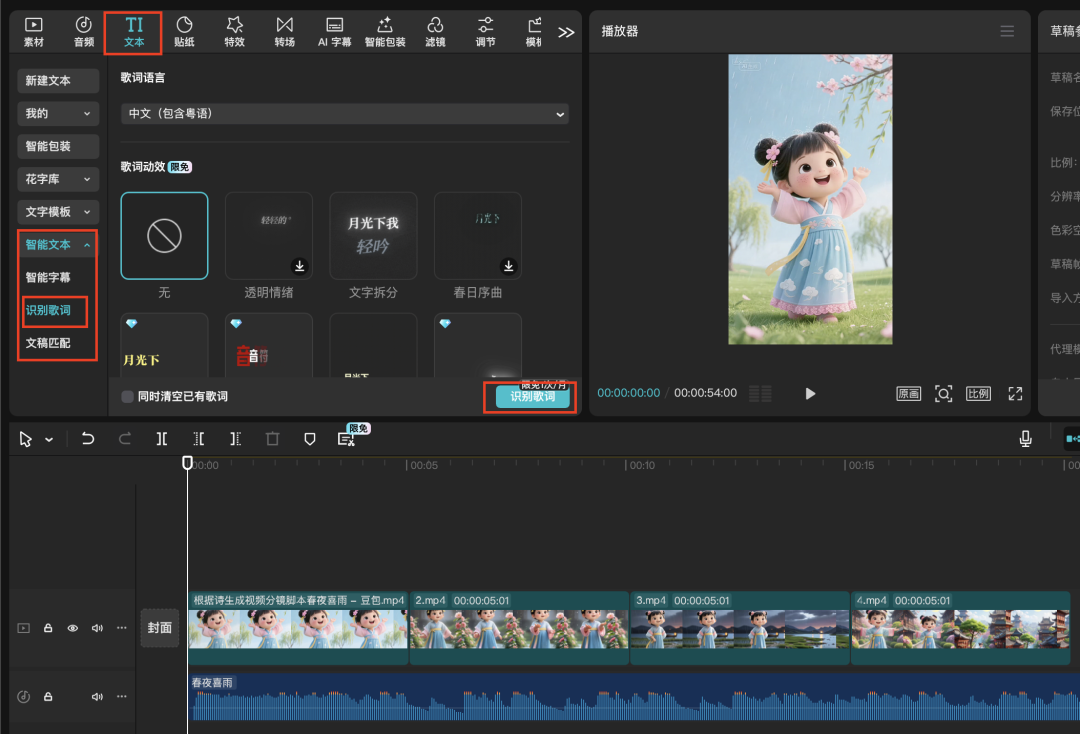Open the 特效 effects panel
1080x734 pixels.
tap(234, 31)
